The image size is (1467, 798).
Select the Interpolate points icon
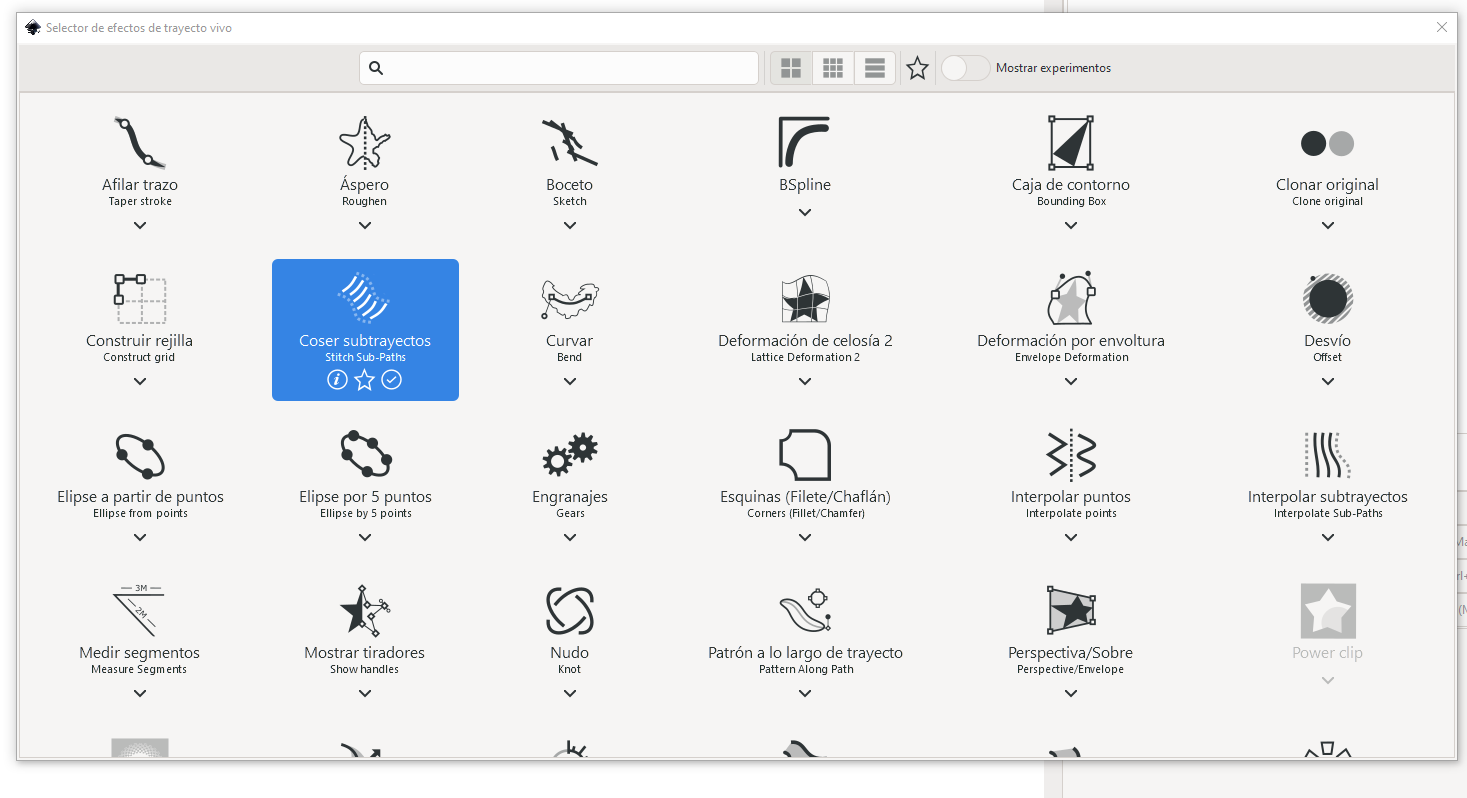tap(1071, 455)
